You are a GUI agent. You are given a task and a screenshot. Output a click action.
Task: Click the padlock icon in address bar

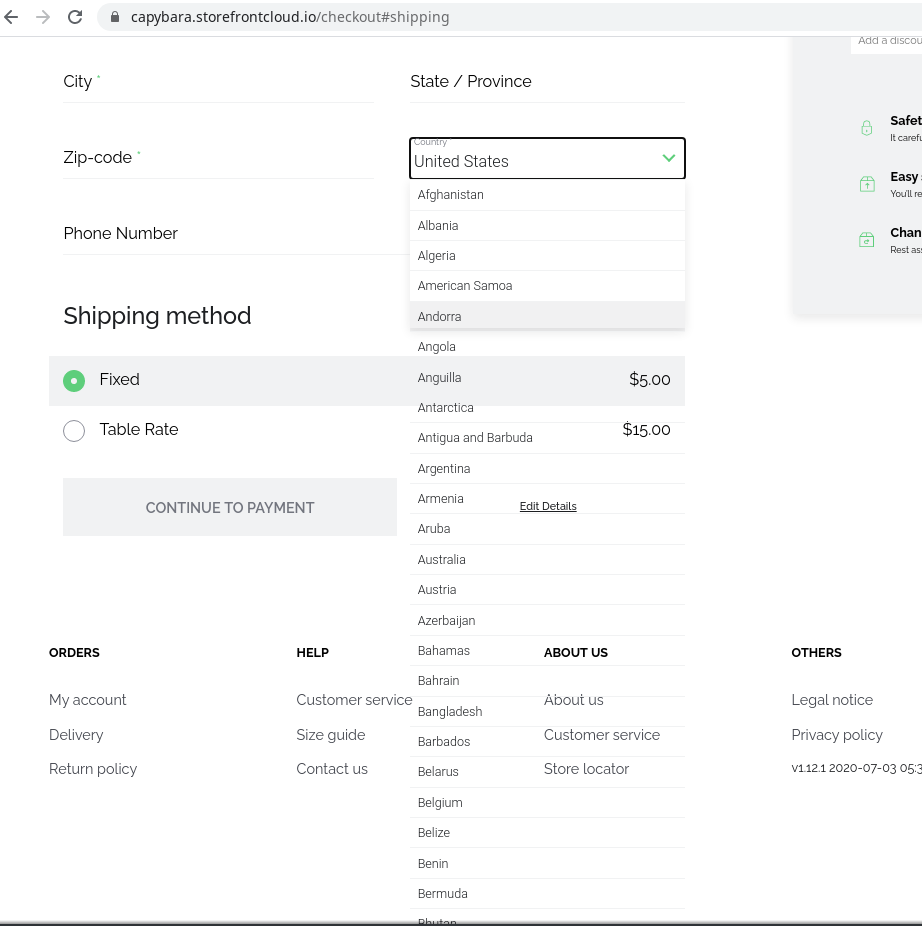pos(115,16)
